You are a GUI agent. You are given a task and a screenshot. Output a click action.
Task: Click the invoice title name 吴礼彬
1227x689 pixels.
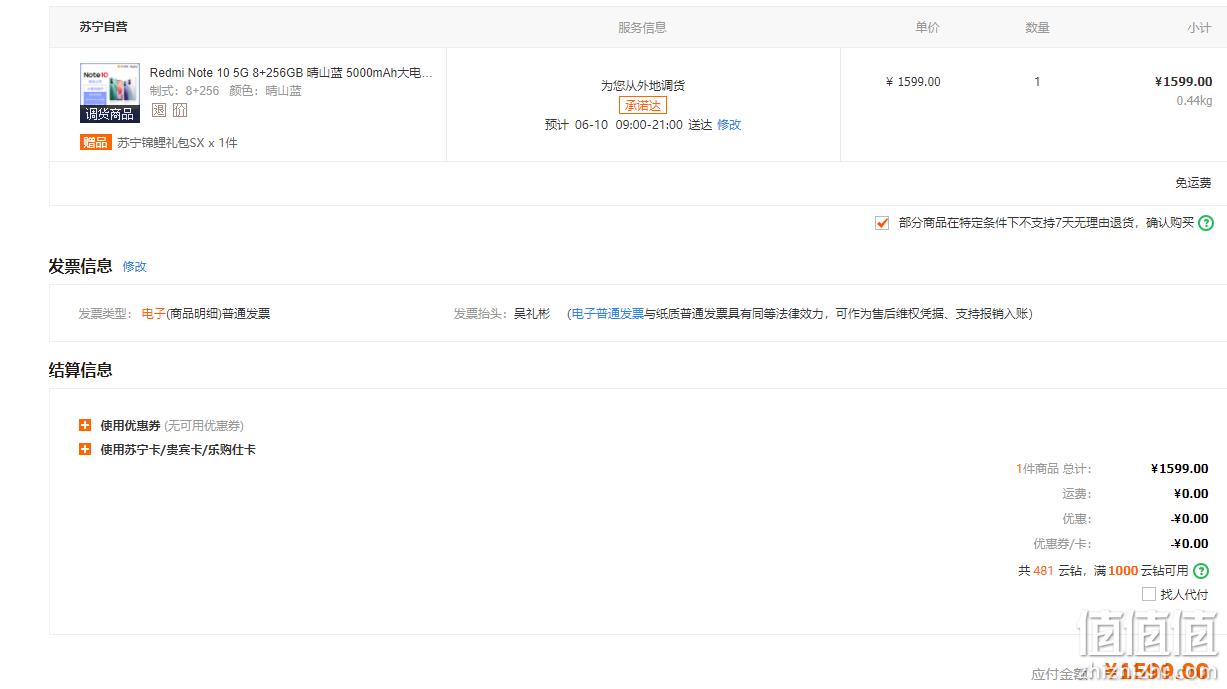pos(532,313)
